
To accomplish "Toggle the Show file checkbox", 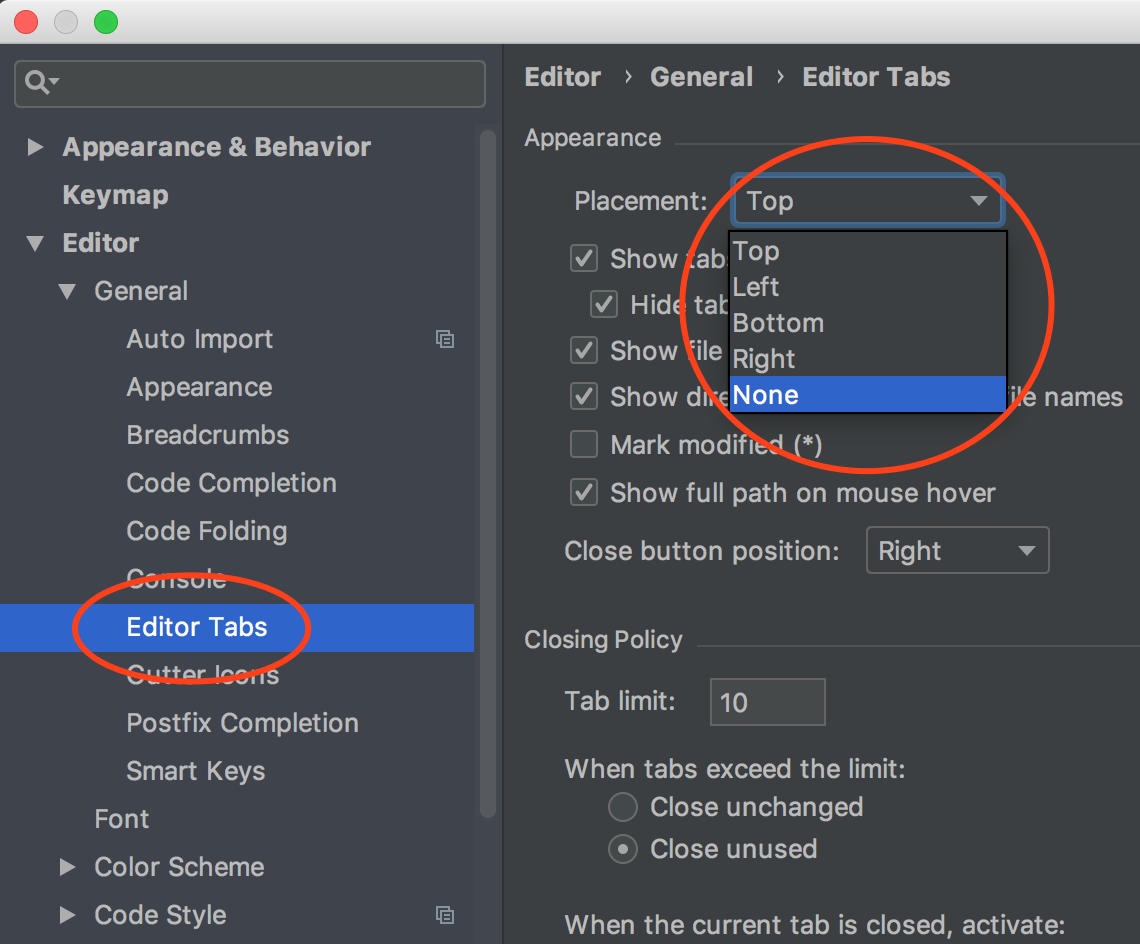I will point(584,351).
